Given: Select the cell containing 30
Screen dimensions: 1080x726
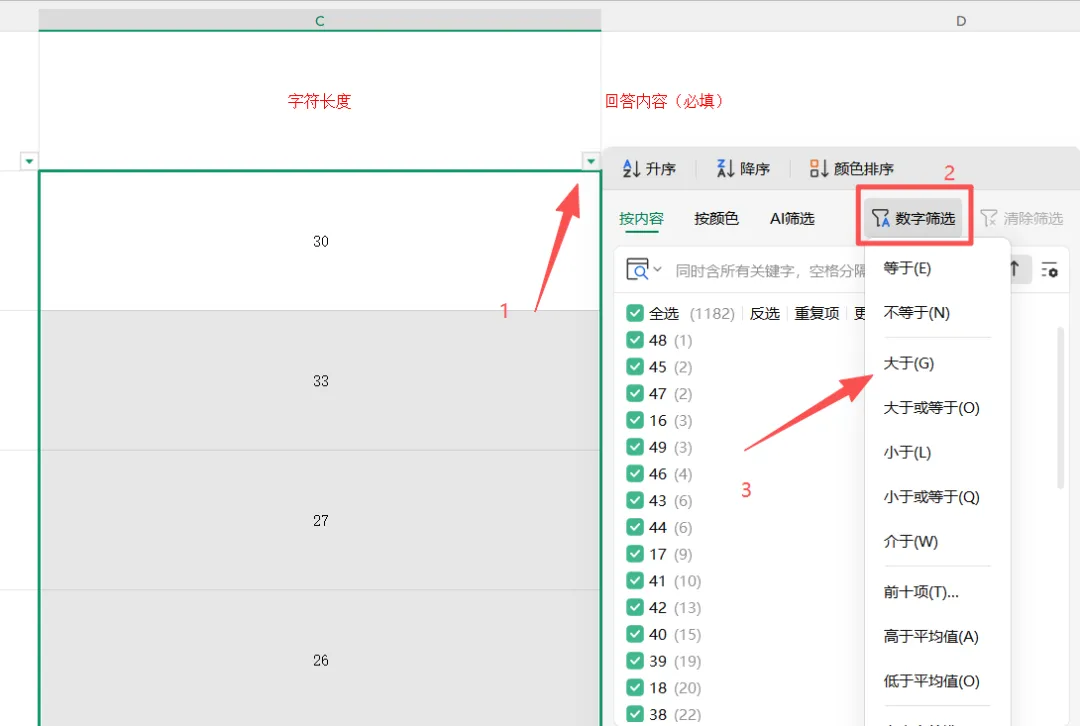Looking at the screenshot, I should [320, 241].
